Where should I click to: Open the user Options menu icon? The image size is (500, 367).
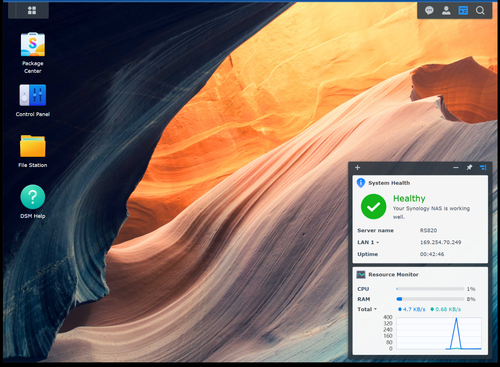point(446,10)
